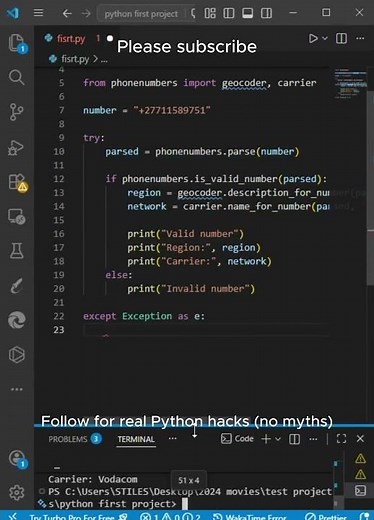
Task: Click the VS Code logo in title bar
Action: (x=13, y=13)
